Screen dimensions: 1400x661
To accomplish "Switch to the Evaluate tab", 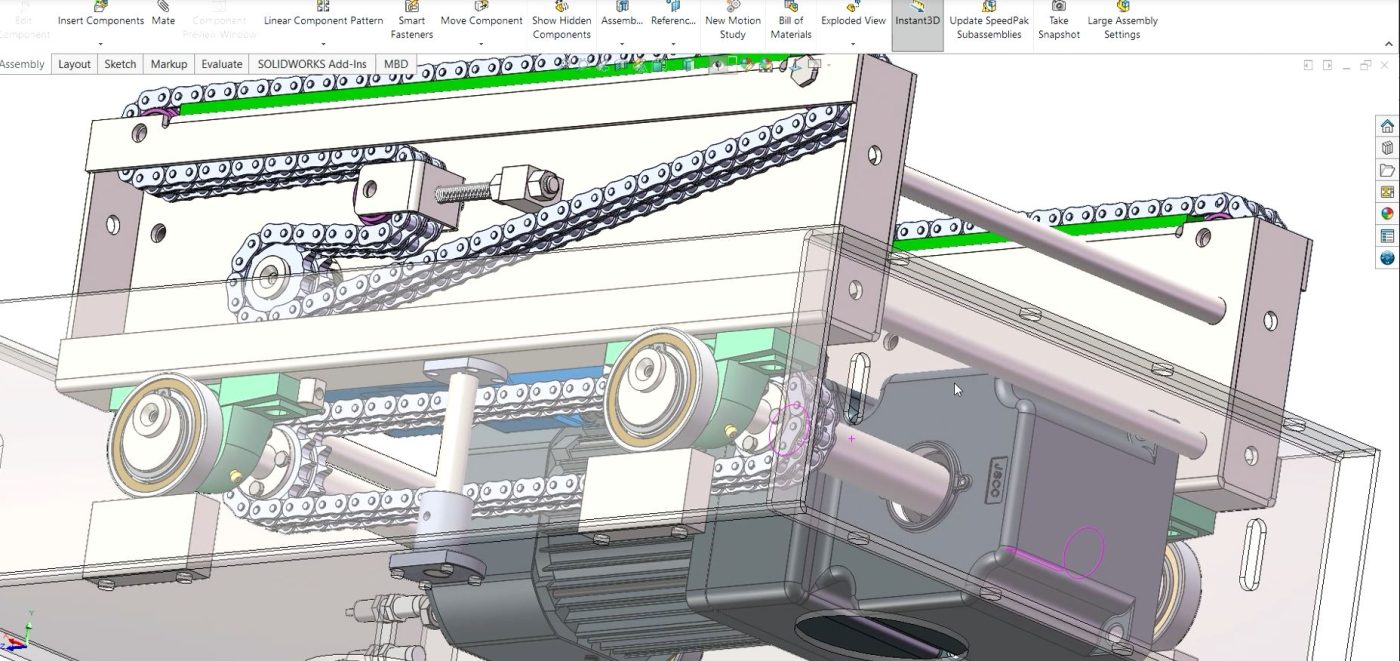I will point(221,63).
